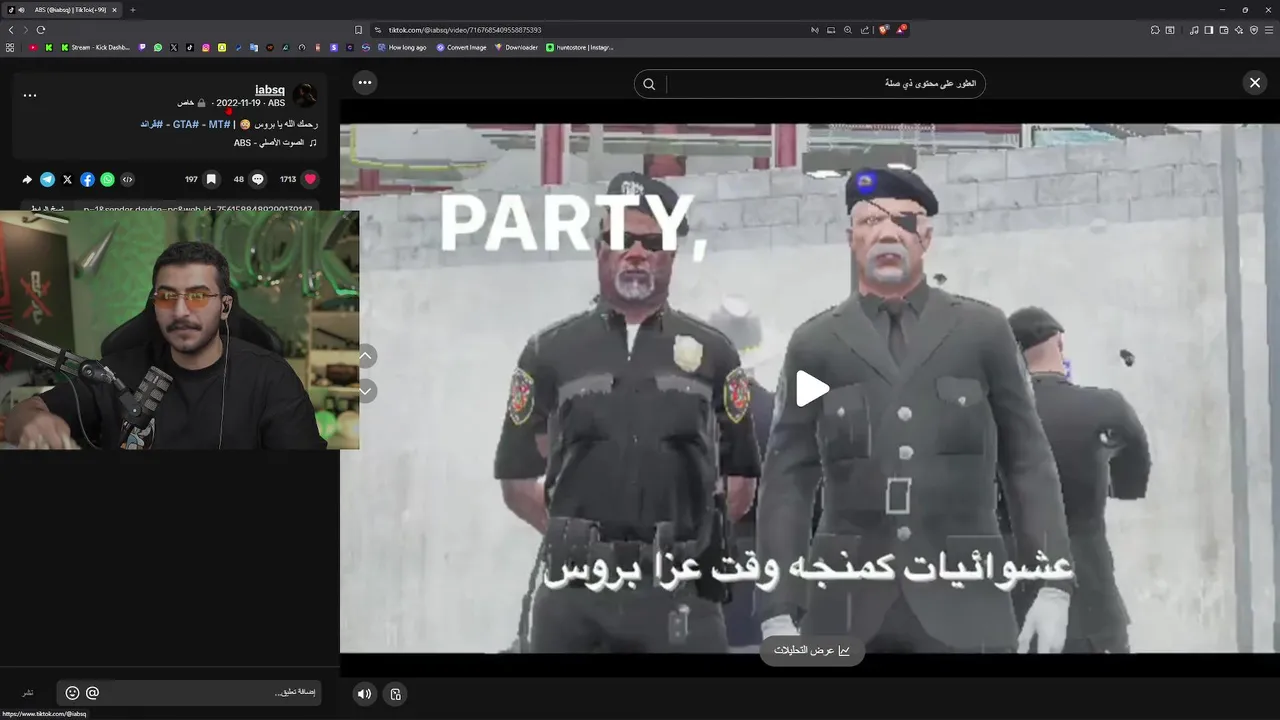1280x720 pixels.
Task: Open the iabsq profile avatar
Action: (x=305, y=96)
